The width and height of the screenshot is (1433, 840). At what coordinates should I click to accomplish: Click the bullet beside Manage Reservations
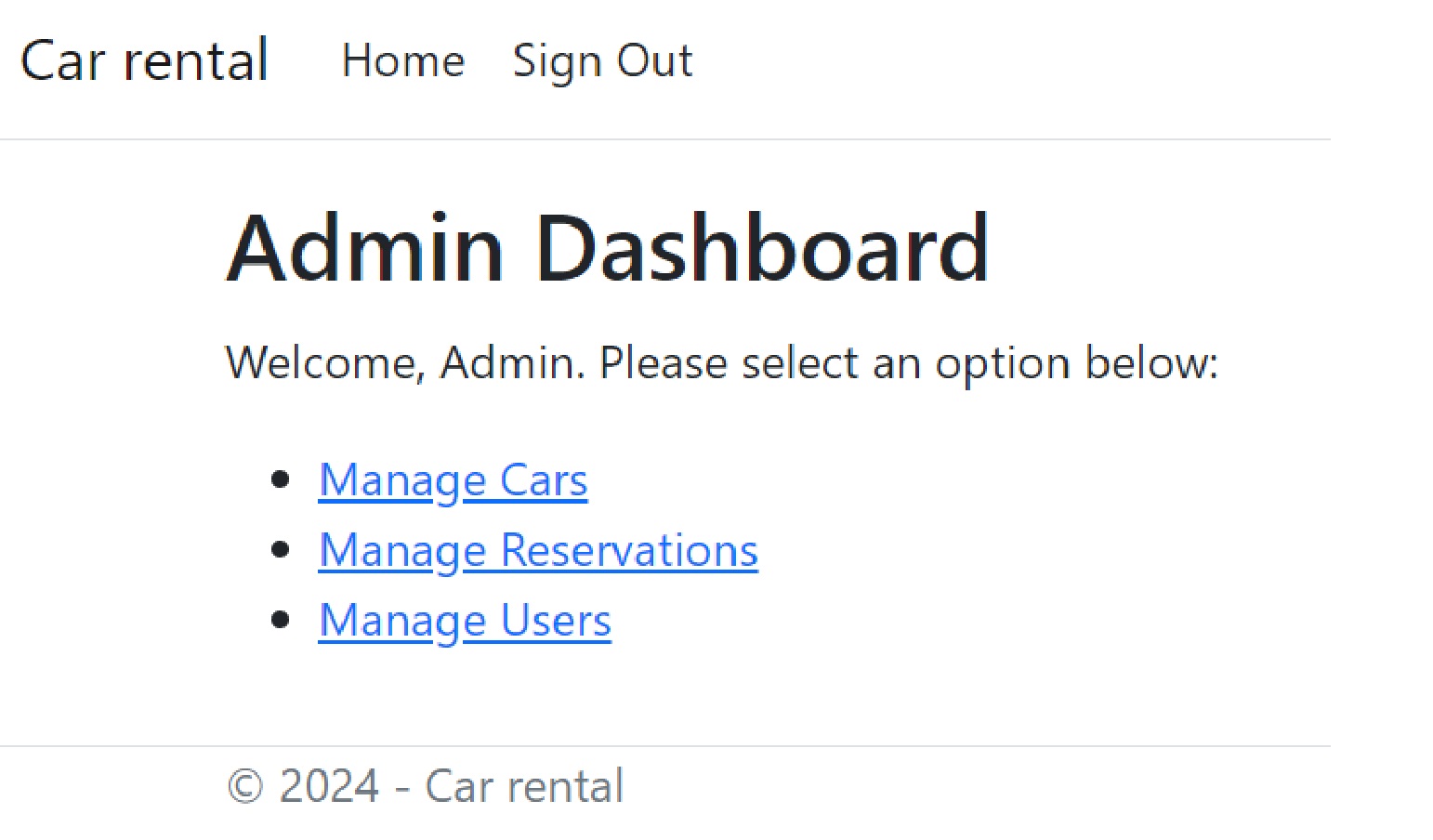pos(280,549)
